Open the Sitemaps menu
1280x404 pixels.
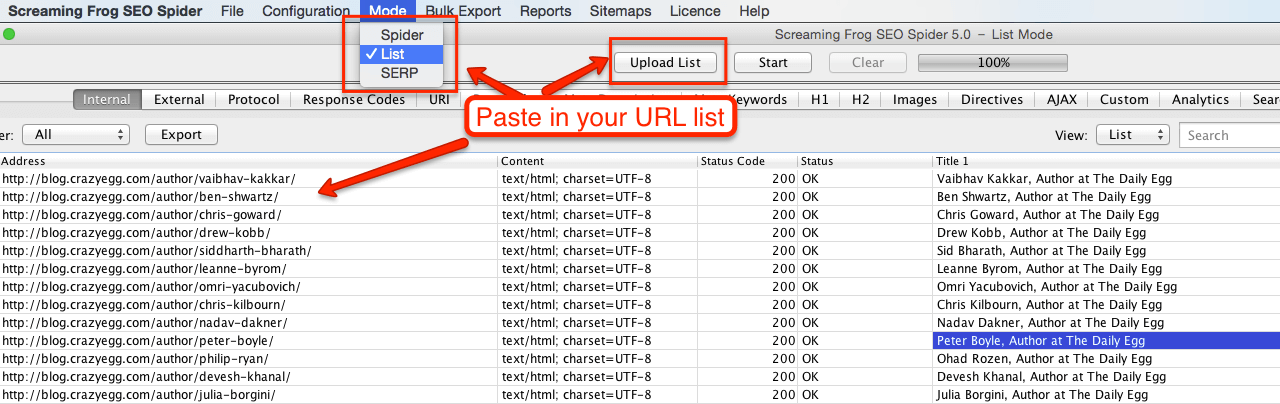pos(621,11)
